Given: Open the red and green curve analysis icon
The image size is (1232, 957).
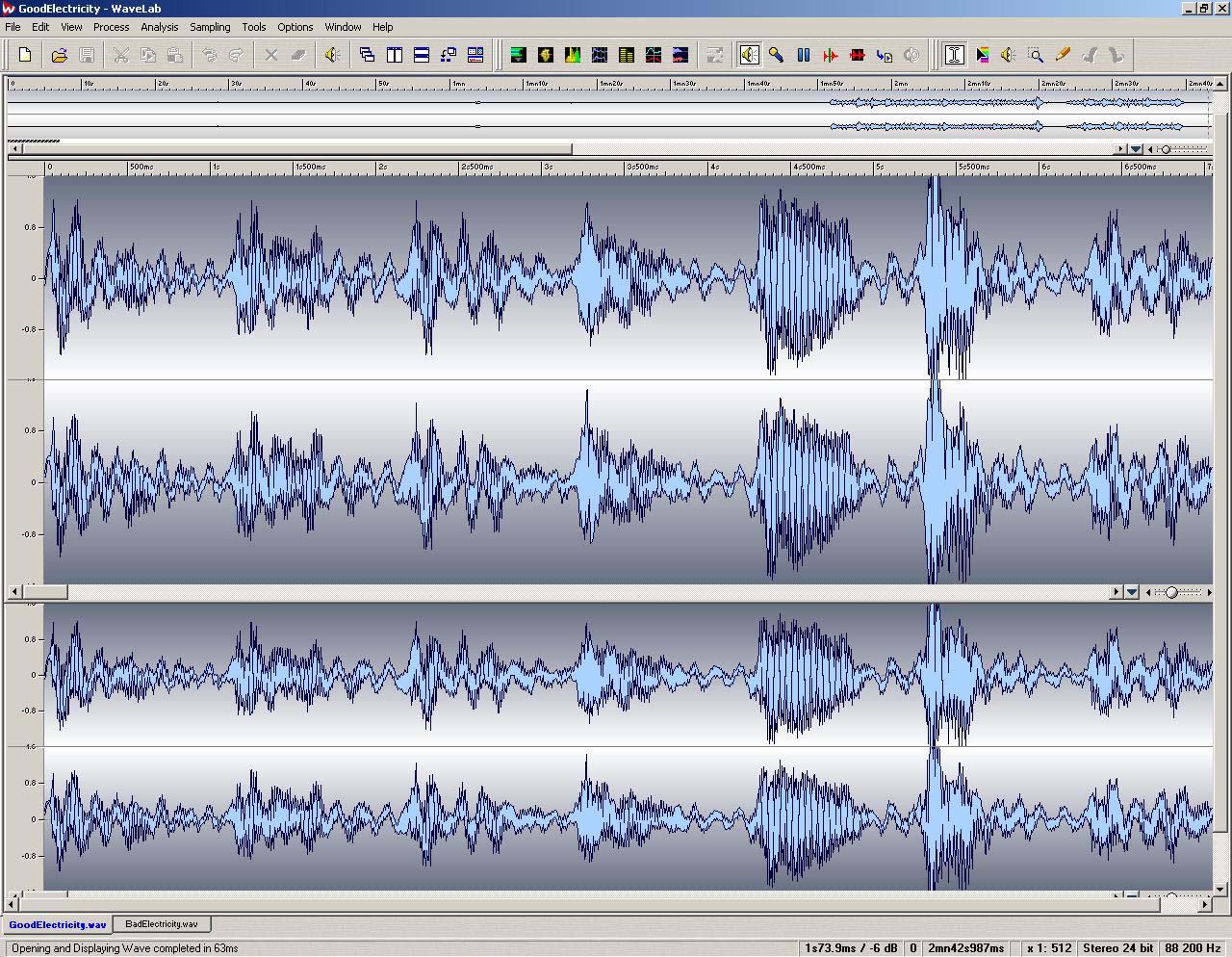Looking at the screenshot, I should coord(654,55).
